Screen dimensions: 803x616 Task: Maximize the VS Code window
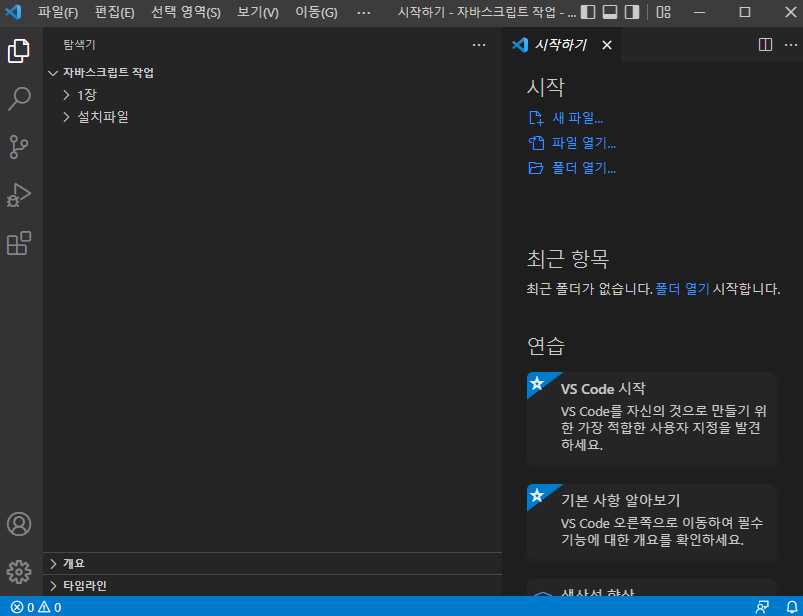[x=745, y=12]
